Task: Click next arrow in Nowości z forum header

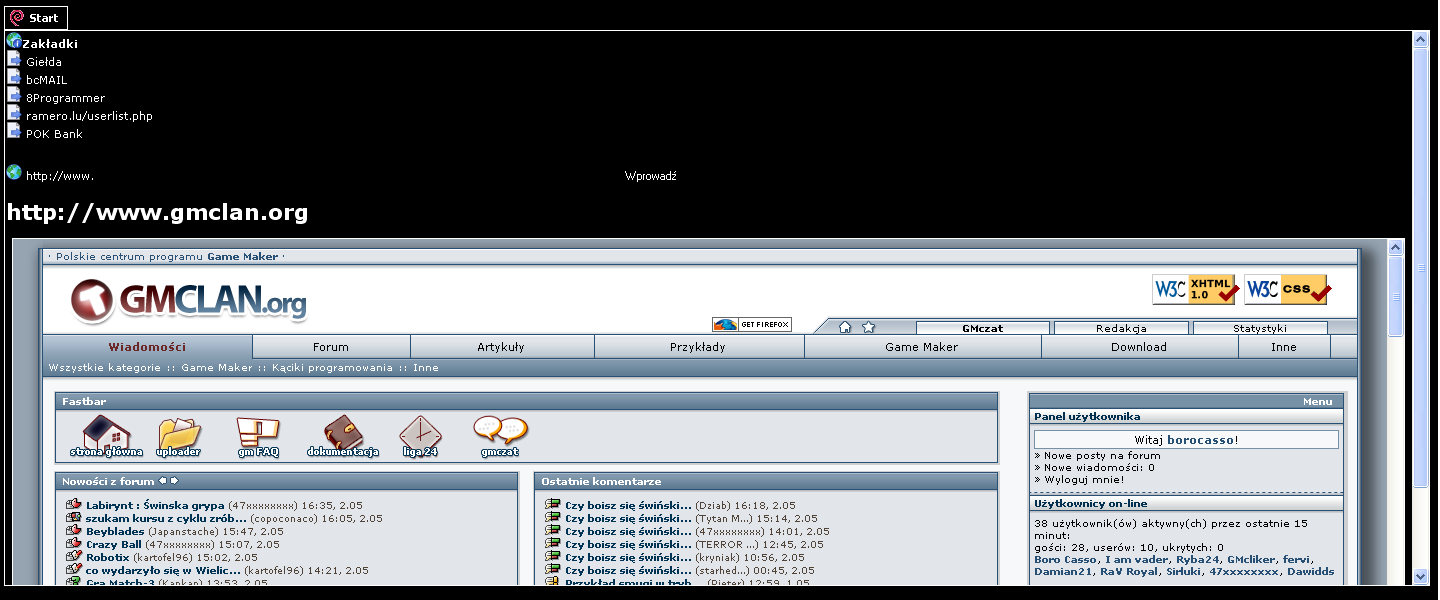Action: (x=174, y=481)
